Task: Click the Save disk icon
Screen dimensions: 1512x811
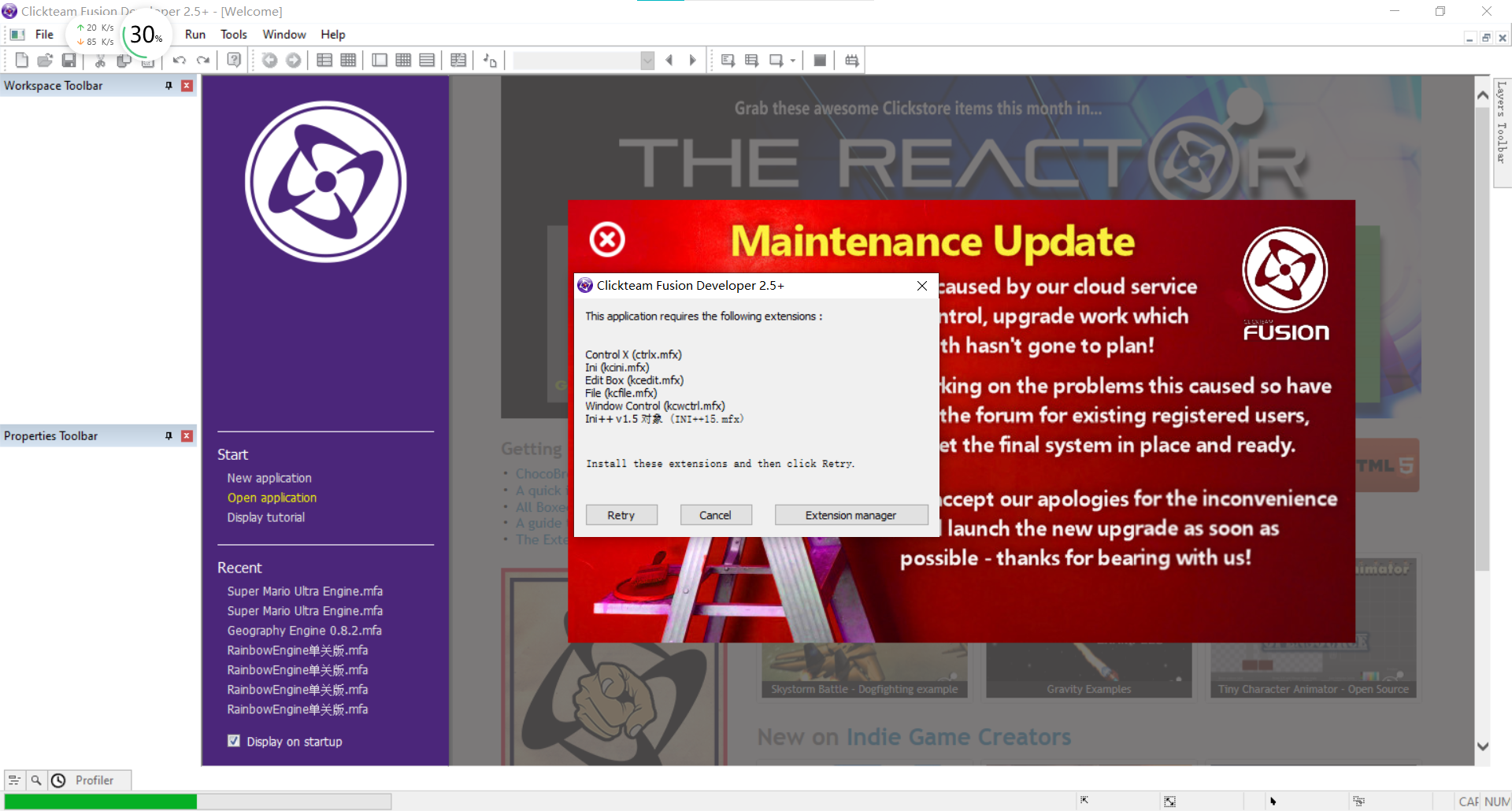Action: tap(69, 61)
